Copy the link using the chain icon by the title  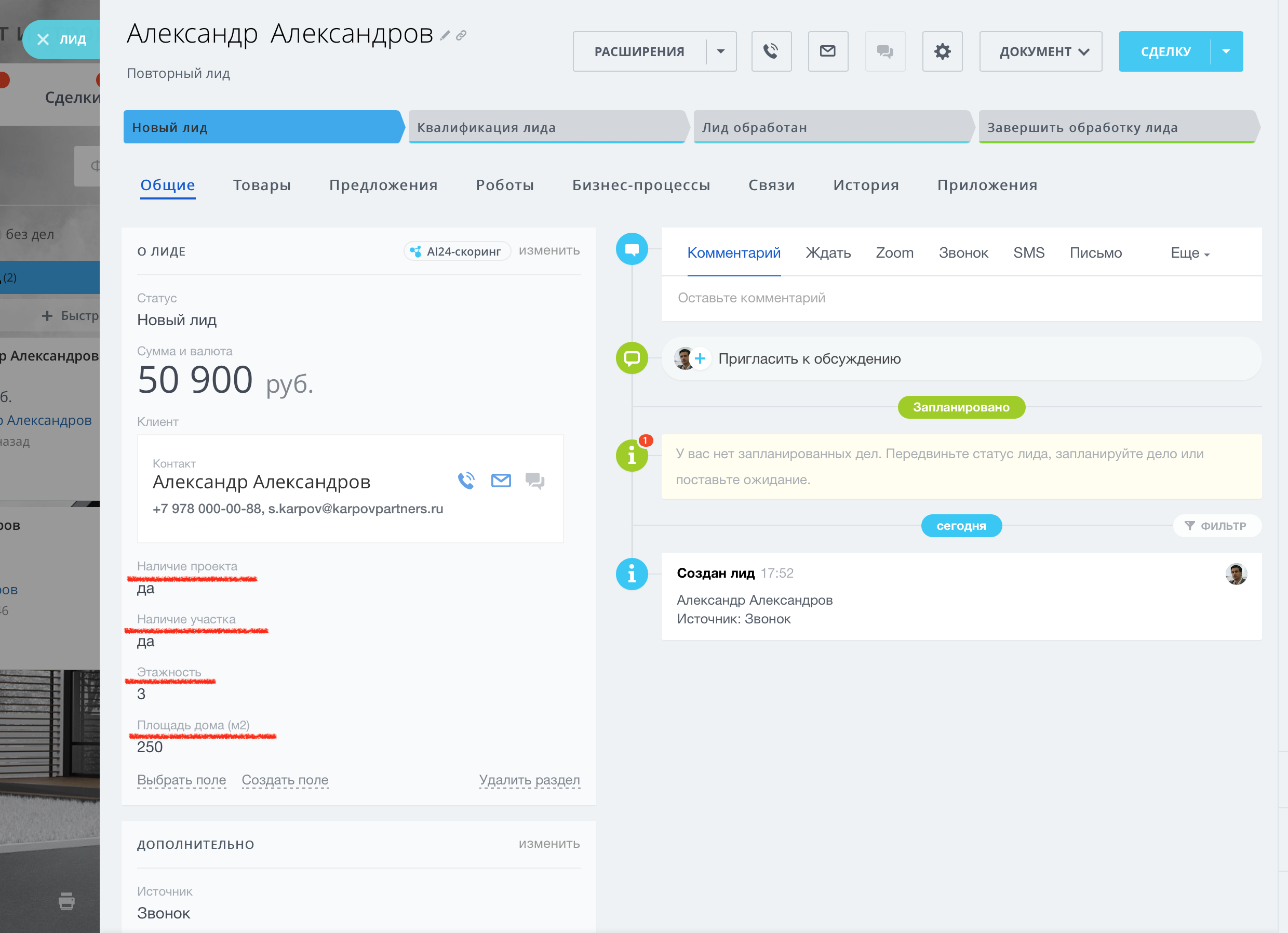tap(461, 36)
